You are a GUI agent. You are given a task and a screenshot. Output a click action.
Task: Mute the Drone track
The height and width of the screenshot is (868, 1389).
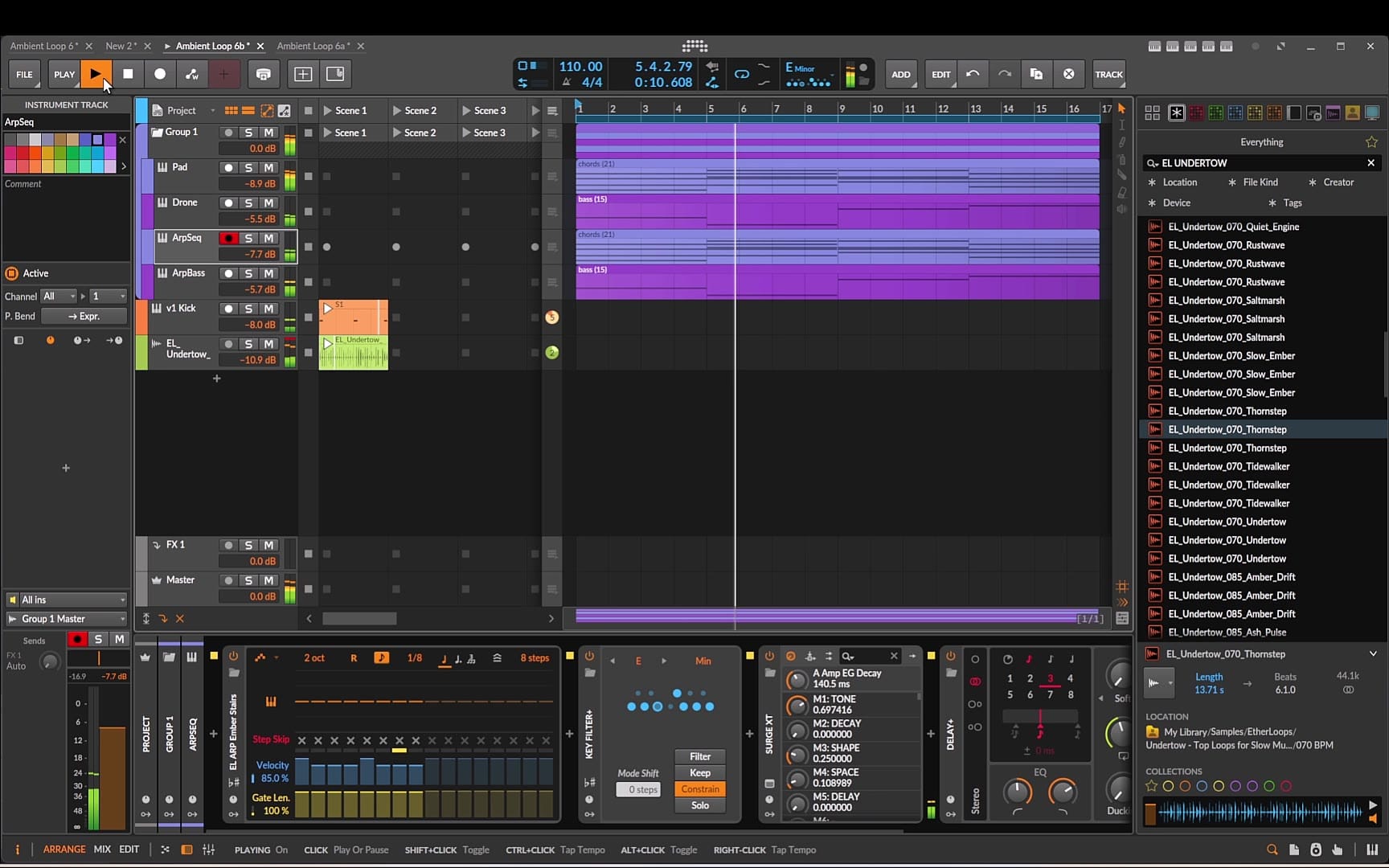[x=268, y=203]
